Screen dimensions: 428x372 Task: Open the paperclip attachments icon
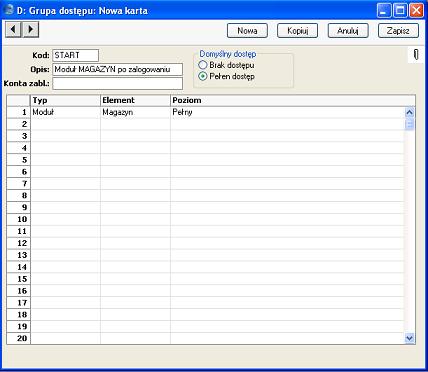coord(416,55)
